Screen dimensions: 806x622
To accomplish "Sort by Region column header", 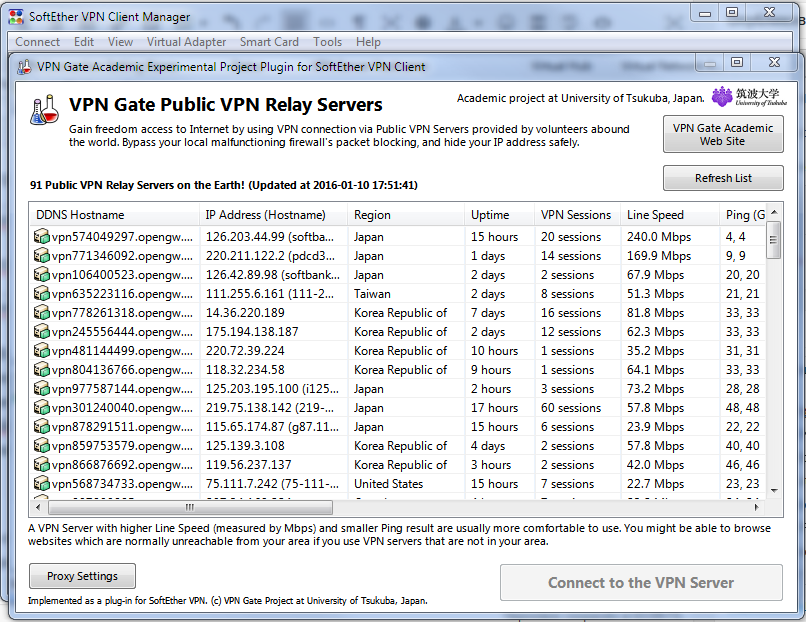I will tap(406, 215).
